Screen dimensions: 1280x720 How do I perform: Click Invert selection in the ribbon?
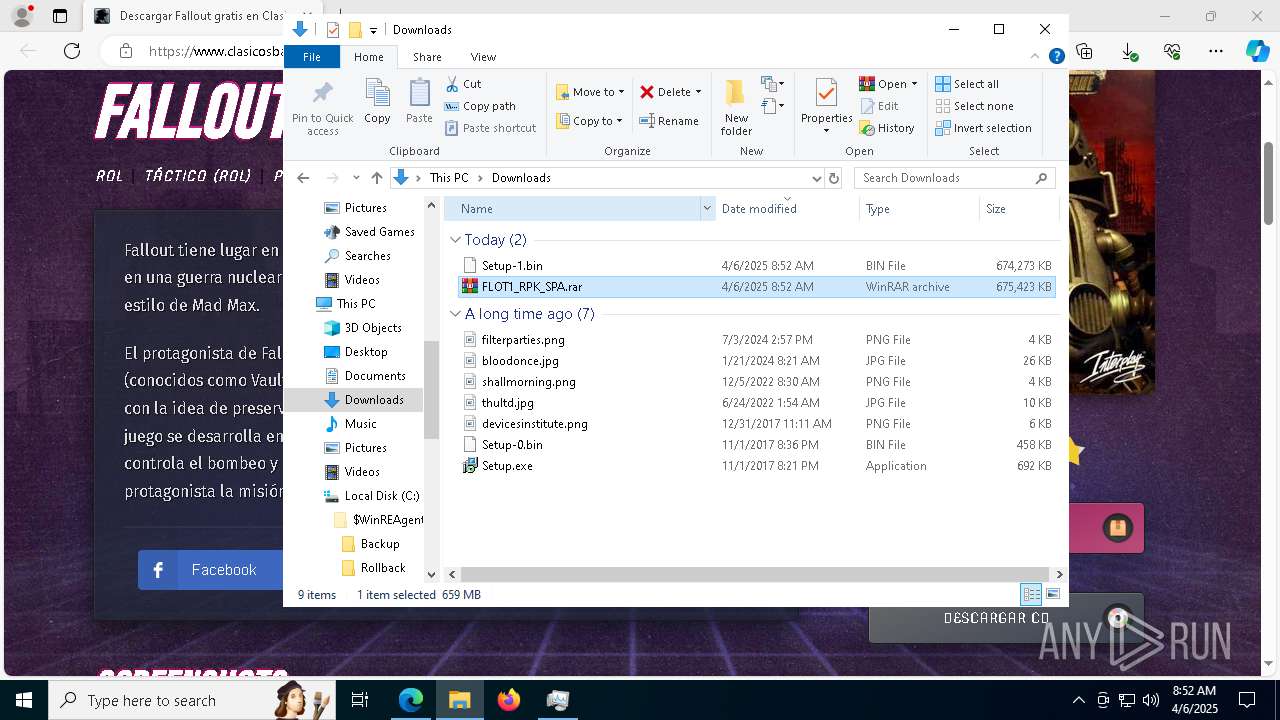pos(983,128)
